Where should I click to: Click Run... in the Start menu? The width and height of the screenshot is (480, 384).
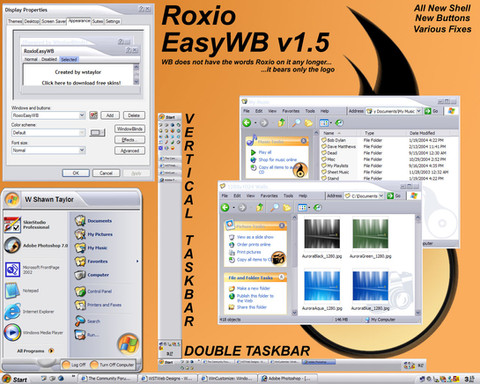[x=86, y=335]
